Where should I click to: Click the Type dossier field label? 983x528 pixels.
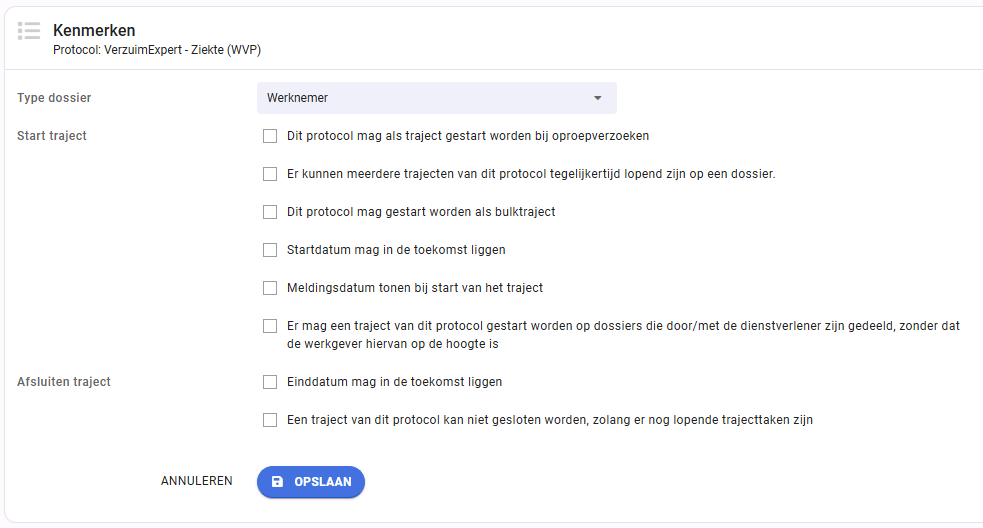54,98
